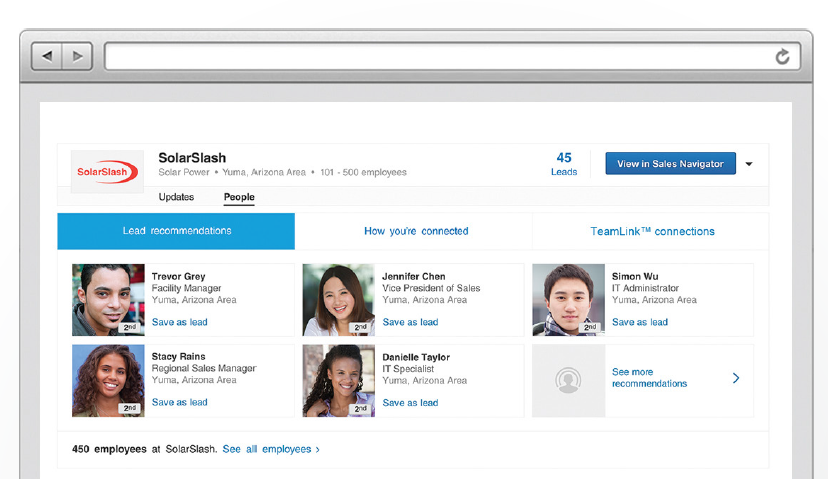
Task: Save Trevor Grey as lead
Action: [x=180, y=322]
